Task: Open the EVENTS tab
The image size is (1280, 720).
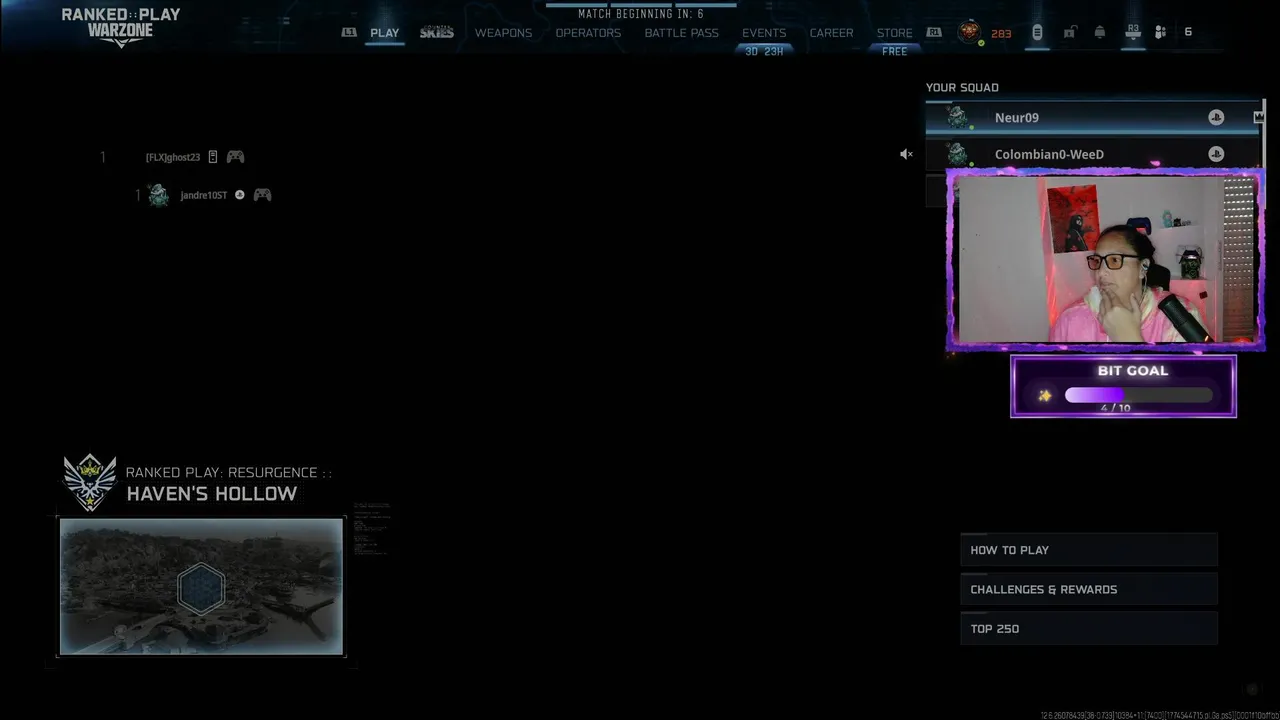Action: (764, 33)
